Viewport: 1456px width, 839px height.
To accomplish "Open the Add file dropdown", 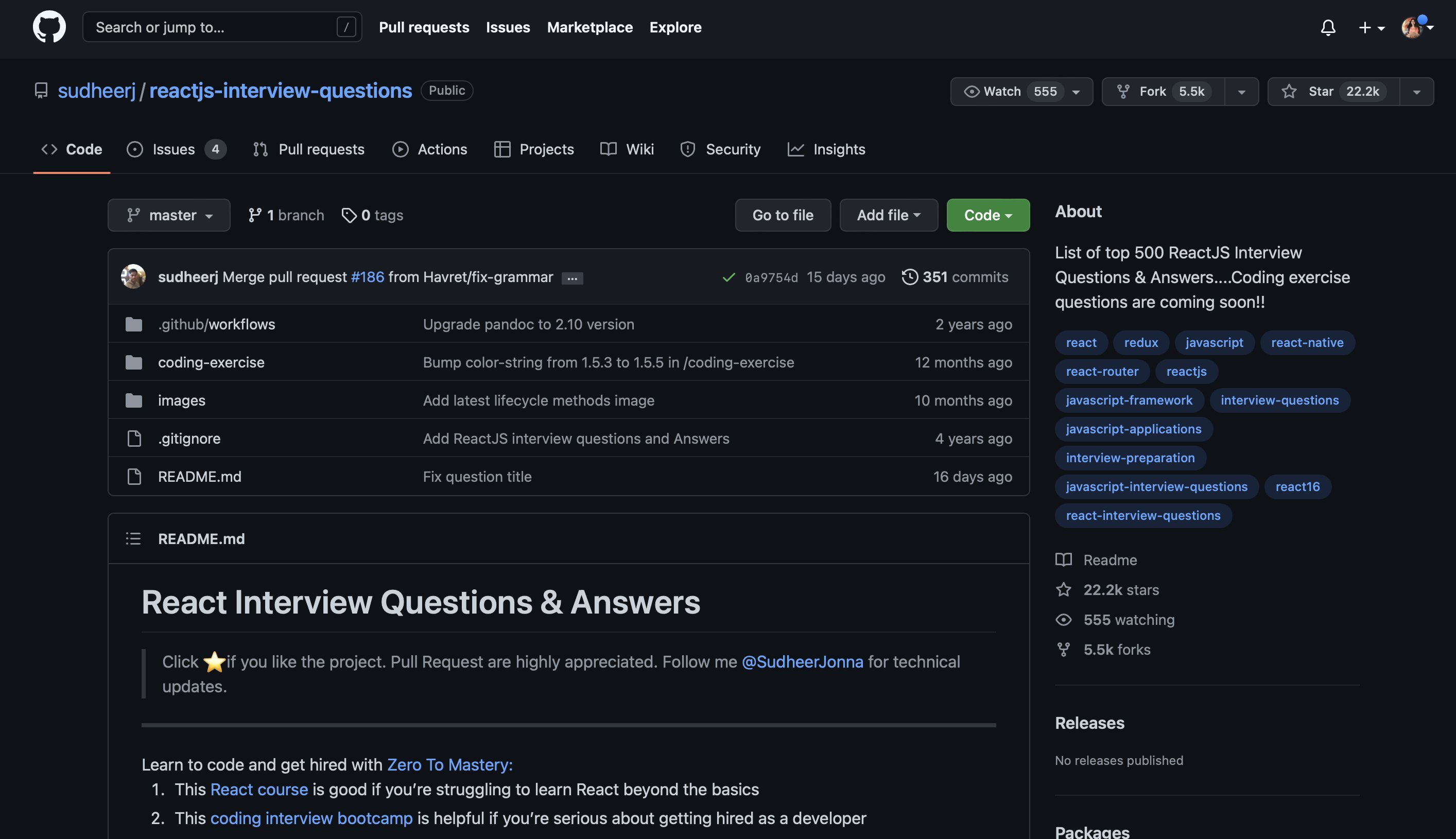I will pos(888,215).
